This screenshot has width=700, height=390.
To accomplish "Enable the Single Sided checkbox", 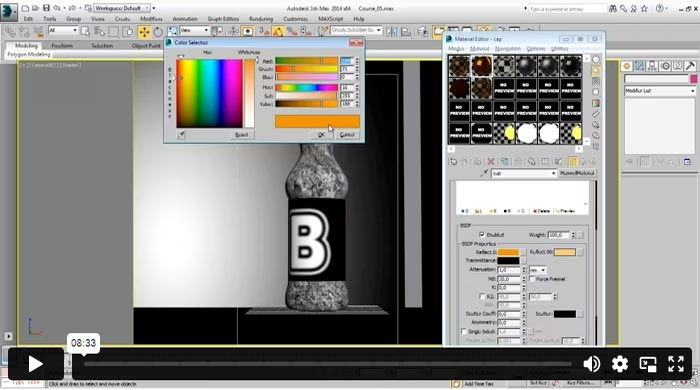I will [463, 332].
